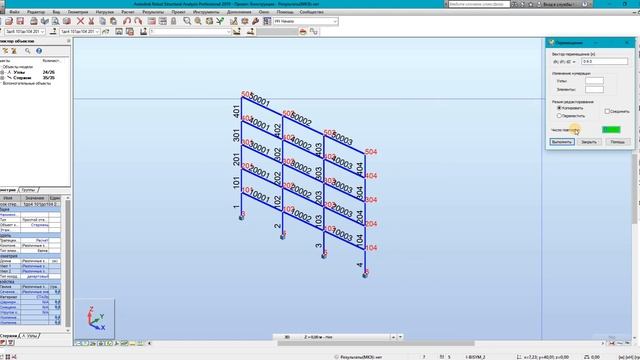The image size is (640, 360).
Task: Click the Save (floppy disk) toolbar icon
Action: coord(20,21)
